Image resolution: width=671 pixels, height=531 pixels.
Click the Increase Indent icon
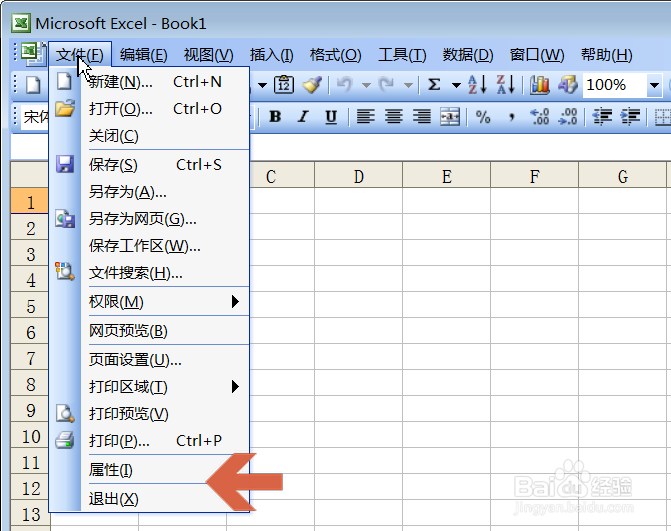[630, 116]
